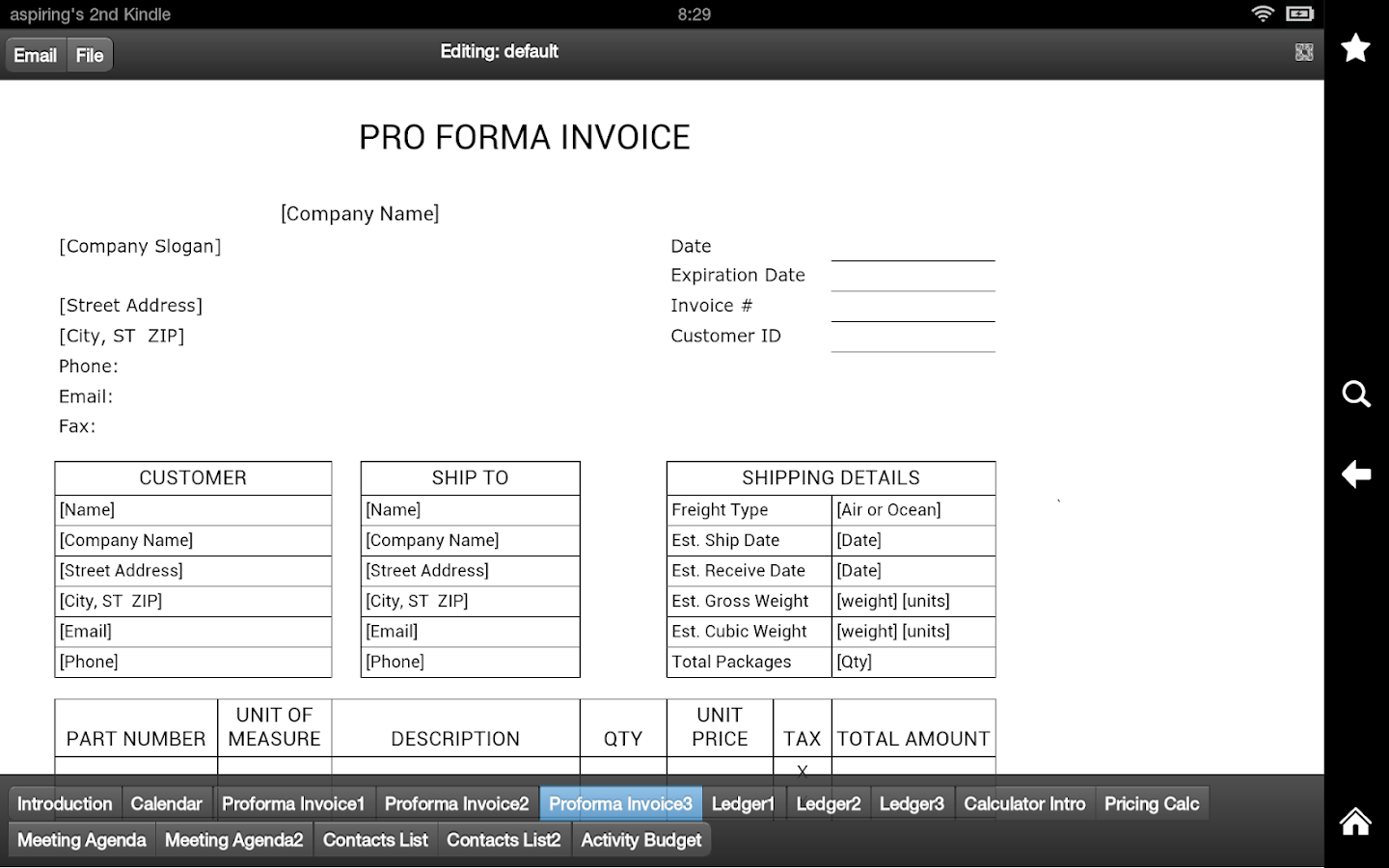Click the [Date] beside Est. Ship Date

913,540
